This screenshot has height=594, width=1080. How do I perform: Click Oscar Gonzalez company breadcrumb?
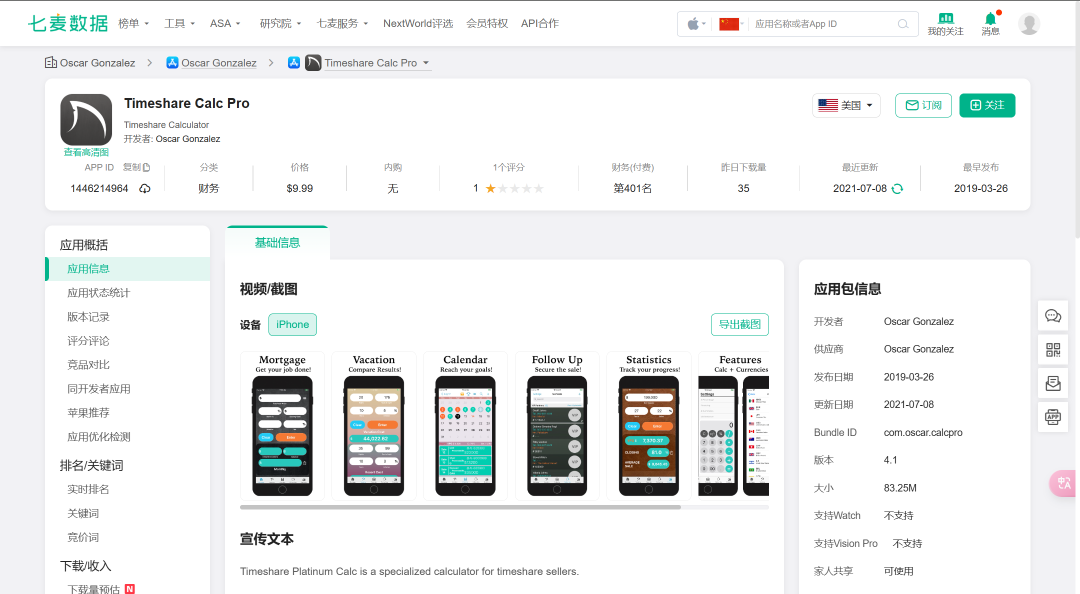97,63
